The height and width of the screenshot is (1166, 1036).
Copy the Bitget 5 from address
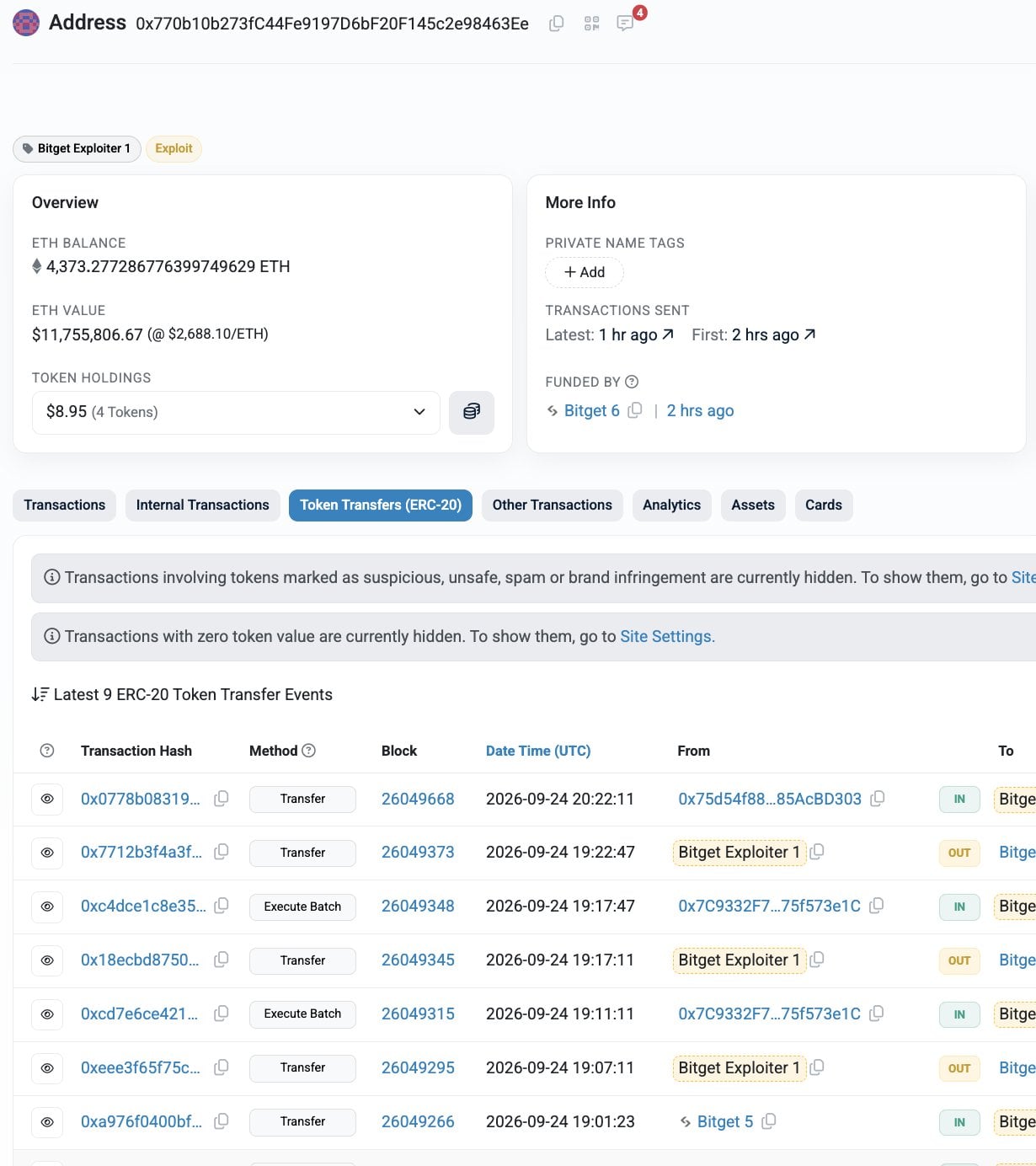coord(768,1121)
